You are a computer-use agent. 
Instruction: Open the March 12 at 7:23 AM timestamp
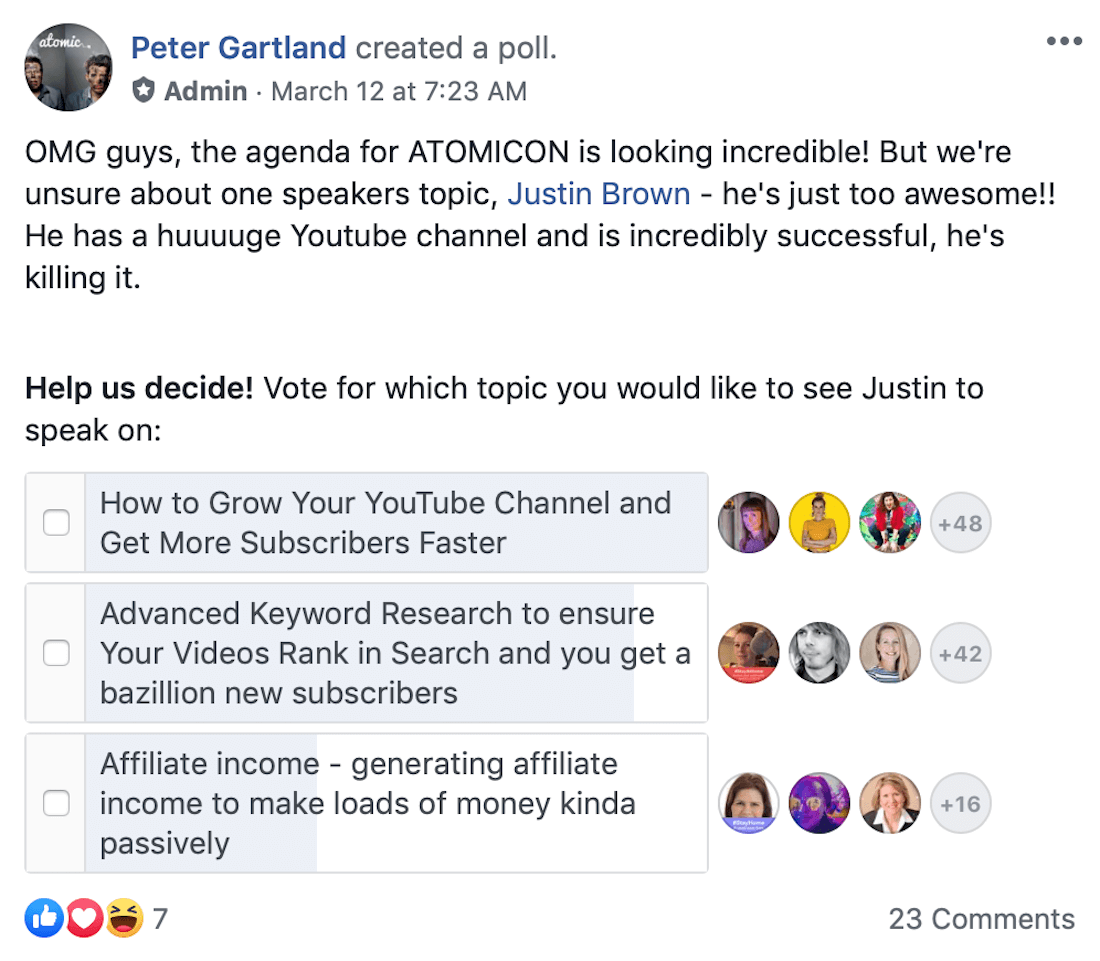[x=398, y=91]
